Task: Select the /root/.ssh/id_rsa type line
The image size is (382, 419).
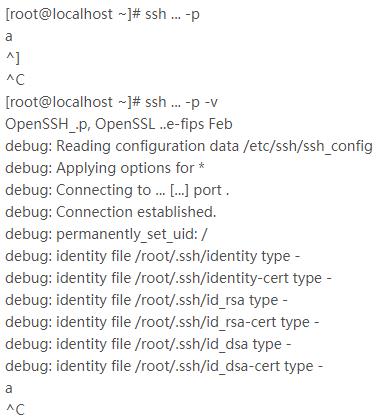Action: [x=146, y=300]
